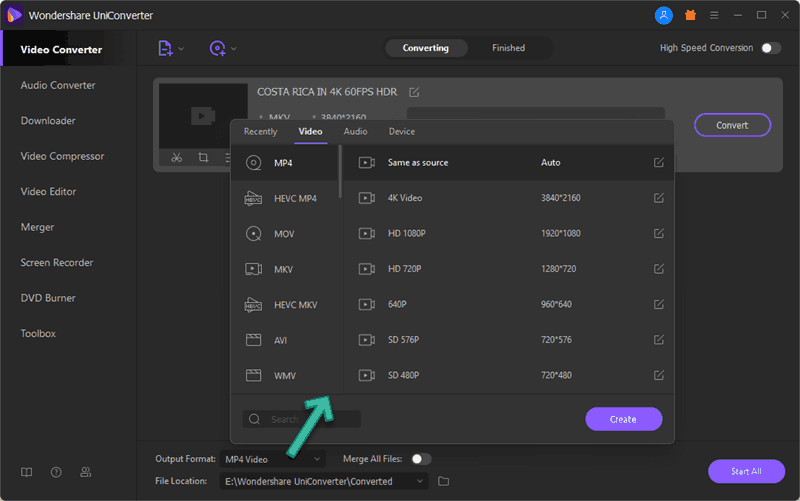
Task: Open Audio Converter in sidebar
Action: 58,85
